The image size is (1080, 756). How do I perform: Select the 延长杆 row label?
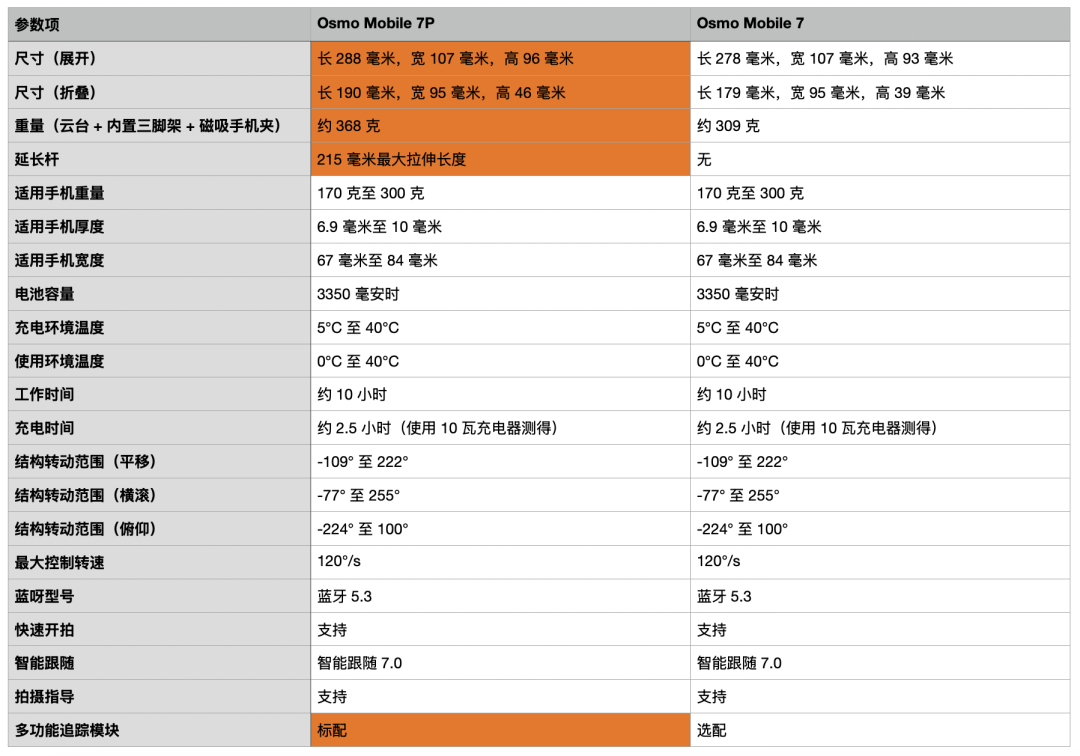click(159, 159)
